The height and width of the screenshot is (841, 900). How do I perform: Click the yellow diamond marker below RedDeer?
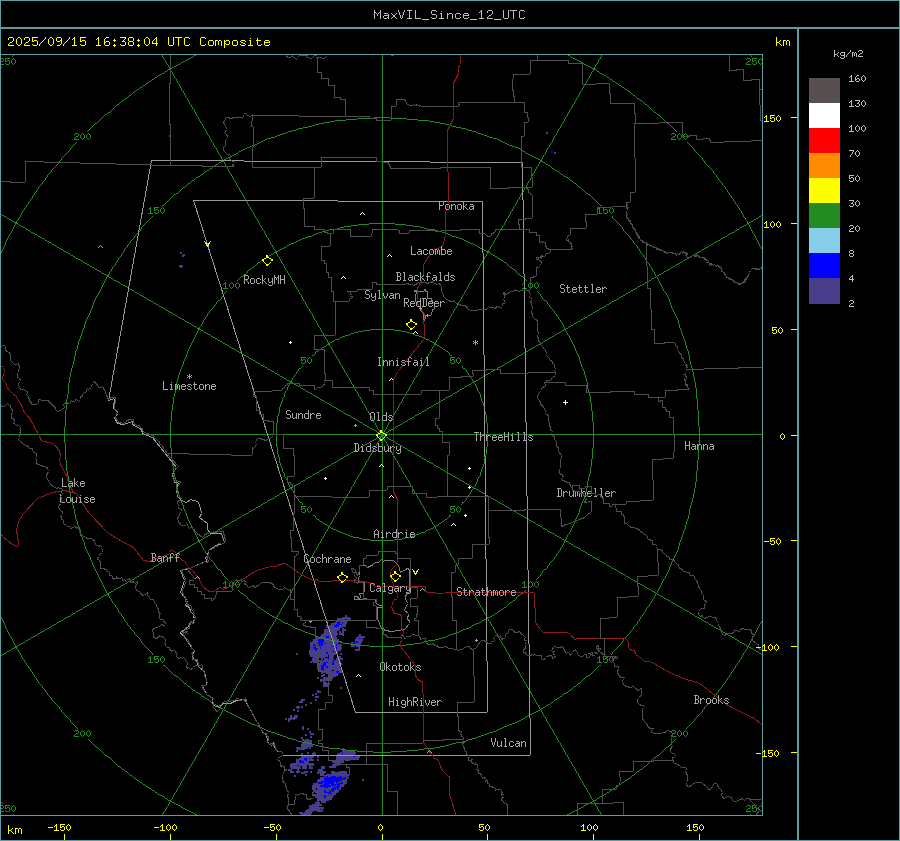(x=411, y=325)
